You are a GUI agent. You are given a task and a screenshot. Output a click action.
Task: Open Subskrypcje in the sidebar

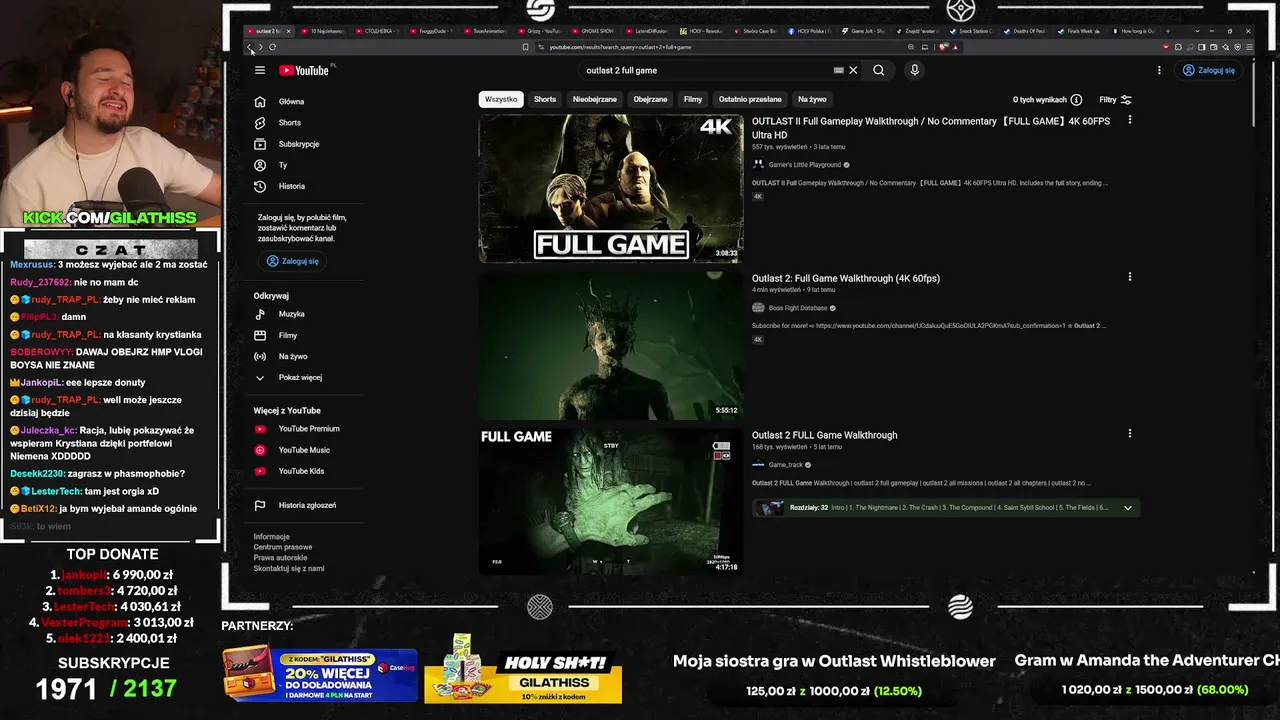click(x=298, y=144)
